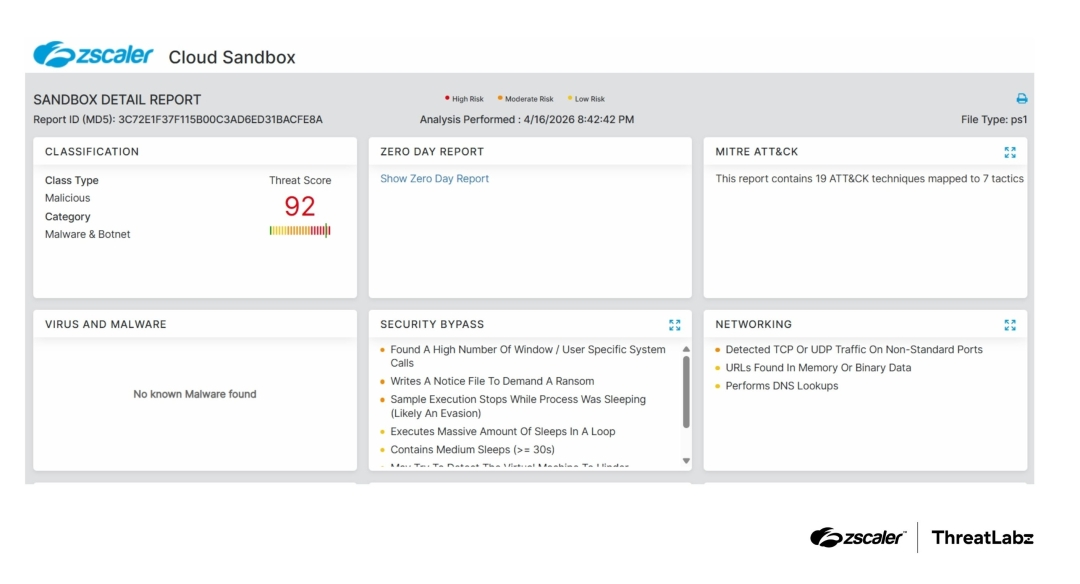
Task: Print the sandbox detail report
Action: tap(1021, 98)
